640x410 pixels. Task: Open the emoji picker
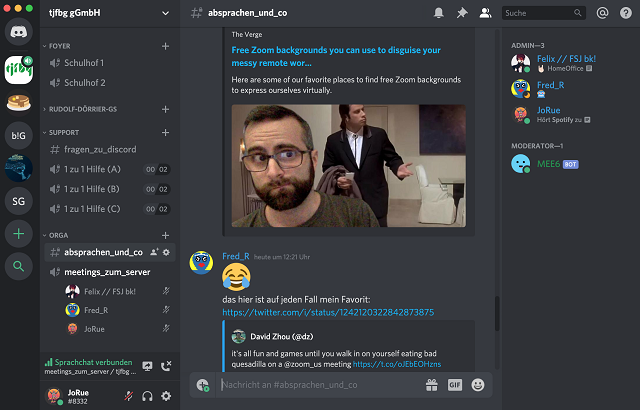tap(478, 385)
